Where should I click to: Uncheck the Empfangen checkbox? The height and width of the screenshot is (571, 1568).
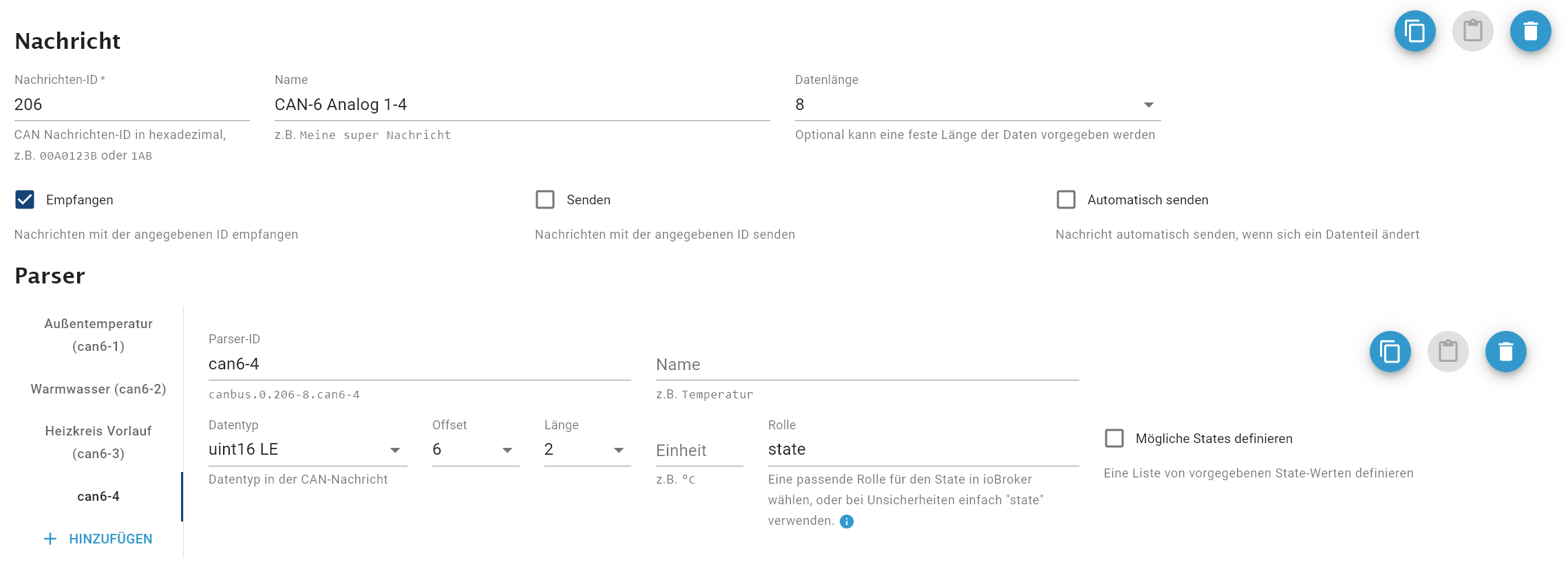pyautogui.click(x=25, y=200)
